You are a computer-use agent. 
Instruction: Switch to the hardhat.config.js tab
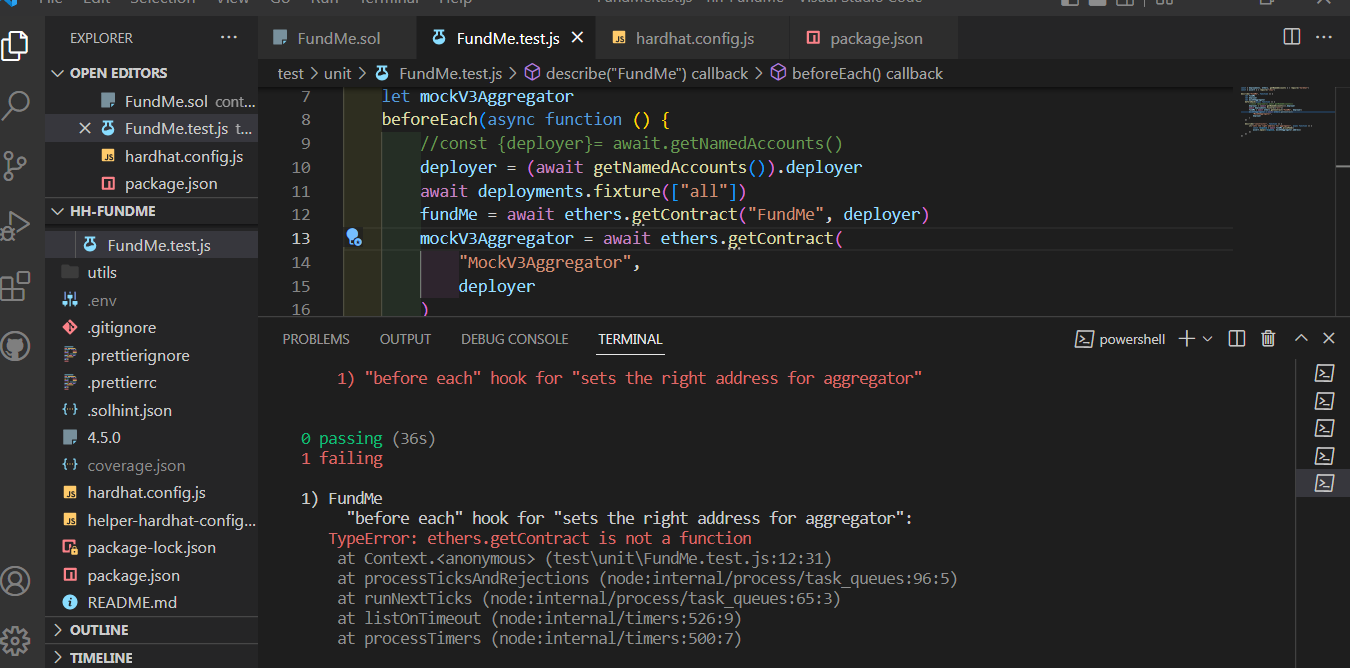tap(694, 39)
